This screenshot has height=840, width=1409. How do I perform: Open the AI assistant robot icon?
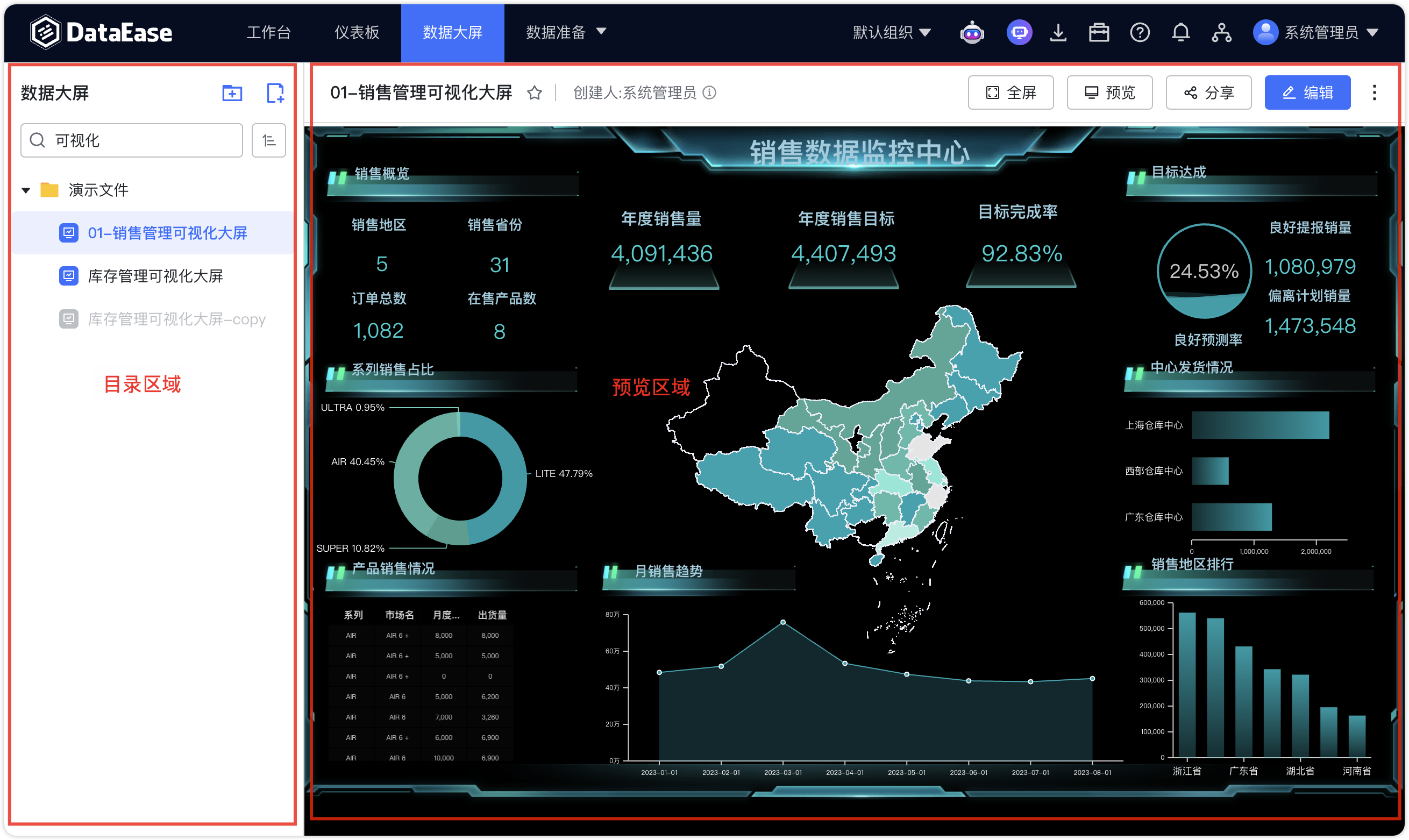(972, 32)
